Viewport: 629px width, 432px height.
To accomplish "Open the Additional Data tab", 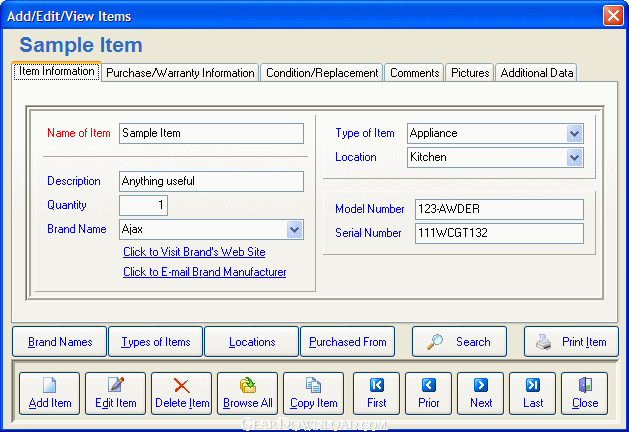I will pyautogui.click(x=536, y=73).
